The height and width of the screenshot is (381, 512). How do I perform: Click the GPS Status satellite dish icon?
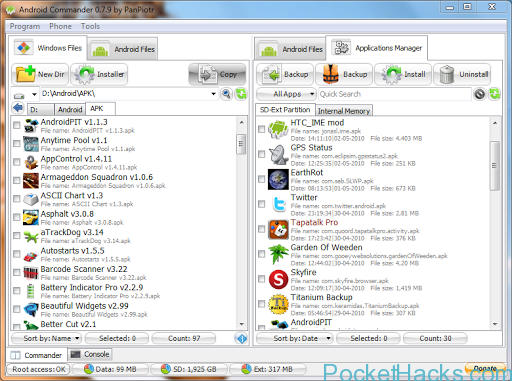278,154
